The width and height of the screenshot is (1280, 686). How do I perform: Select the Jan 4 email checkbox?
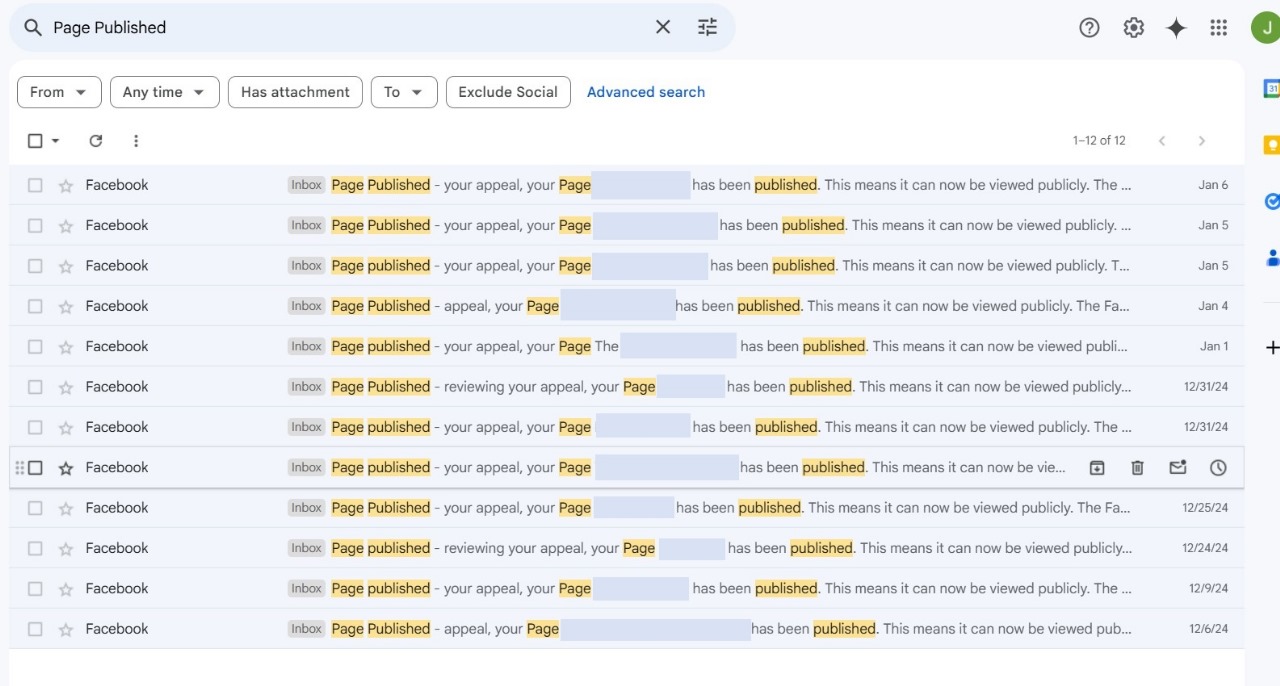(35, 306)
